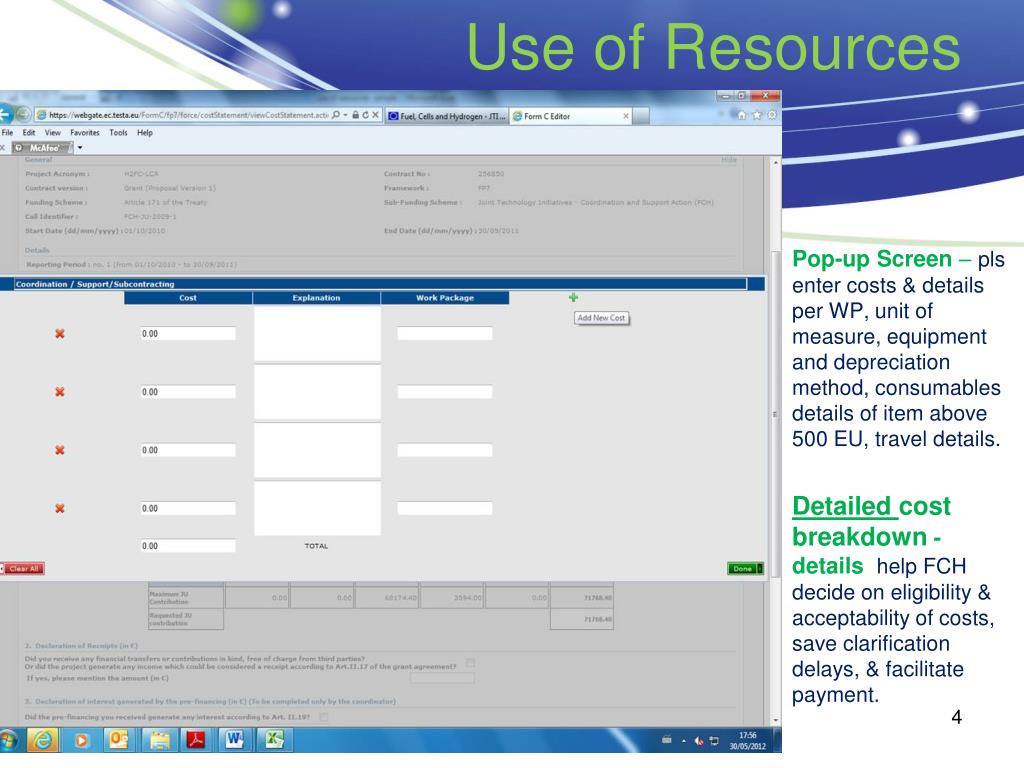Click the McAfee toolbar button
Screen dimensions: 1024x768
[x=42, y=148]
